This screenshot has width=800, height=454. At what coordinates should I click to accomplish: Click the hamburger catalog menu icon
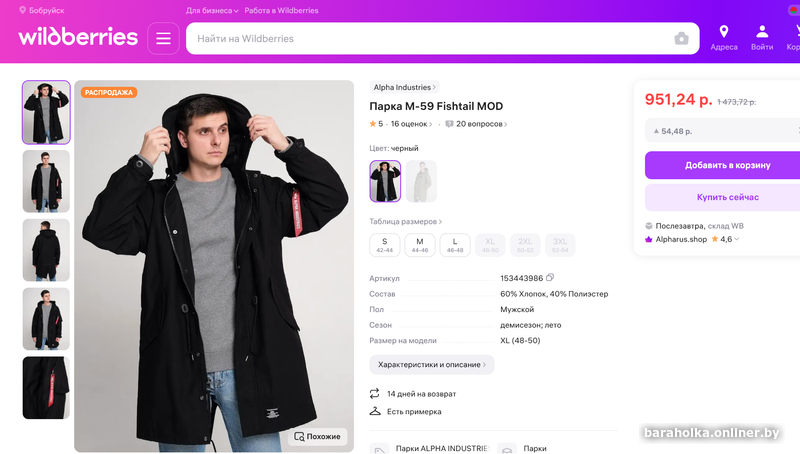coord(164,39)
